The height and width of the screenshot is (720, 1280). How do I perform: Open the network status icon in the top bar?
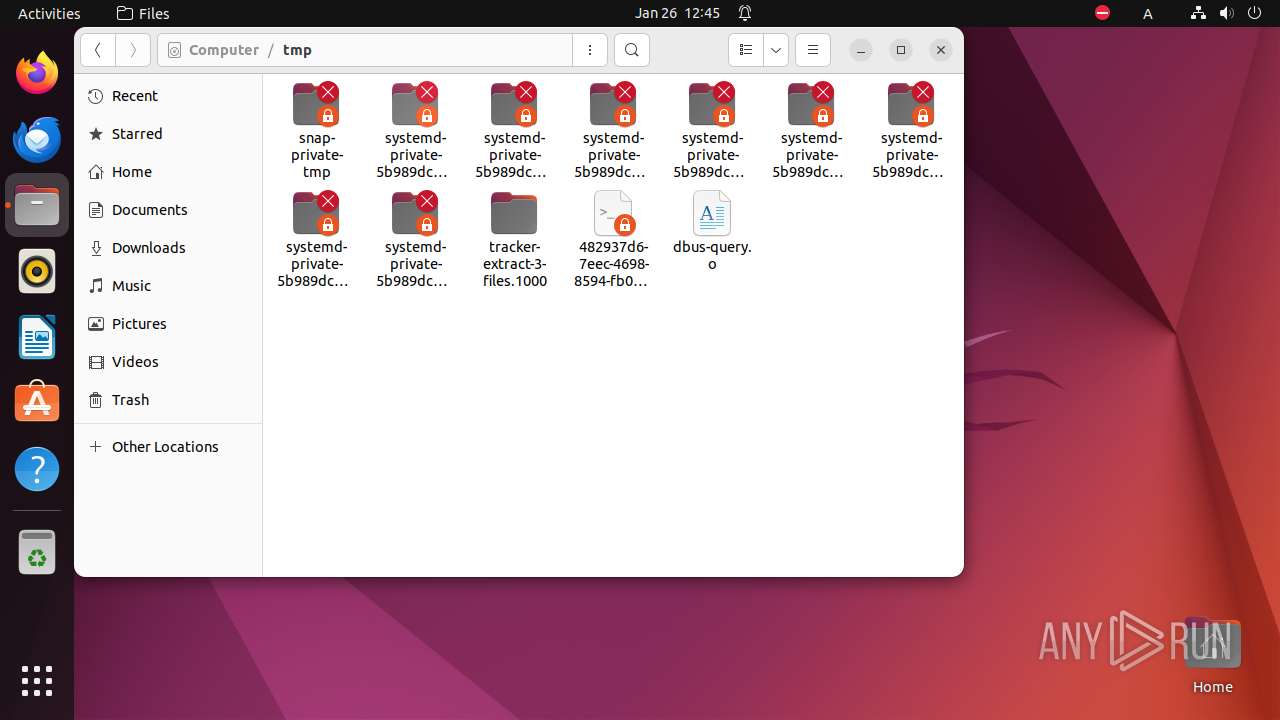click(1198, 13)
